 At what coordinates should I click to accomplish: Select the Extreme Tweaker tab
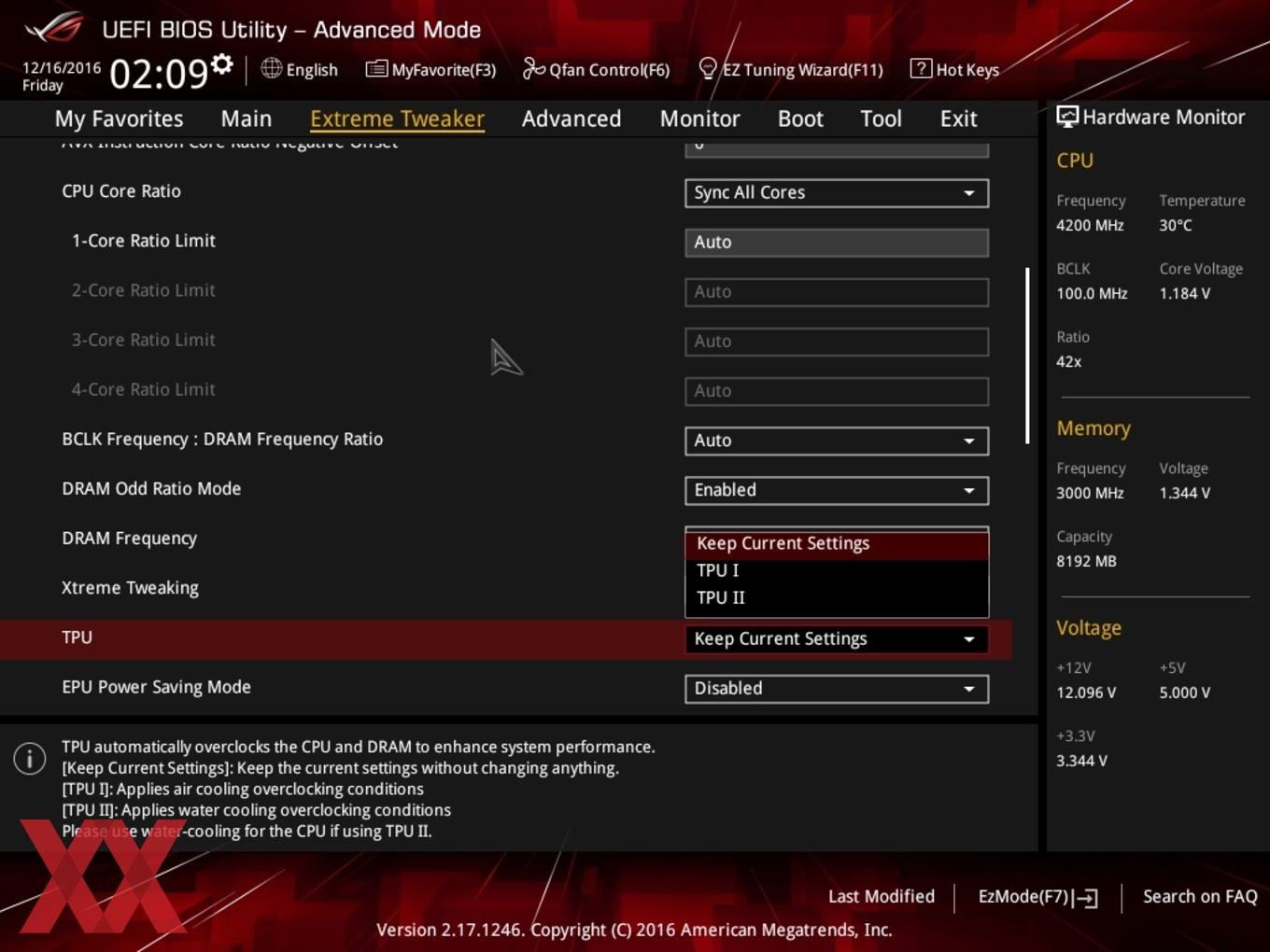point(397,119)
